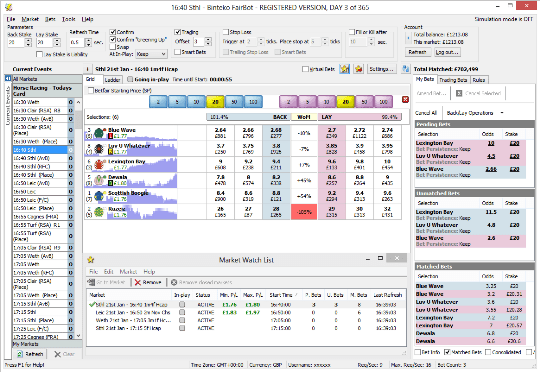The height and width of the screenshot is (372, 540).
Task: Click the BetBot application icon in title bar
Action: click(9, 7)
